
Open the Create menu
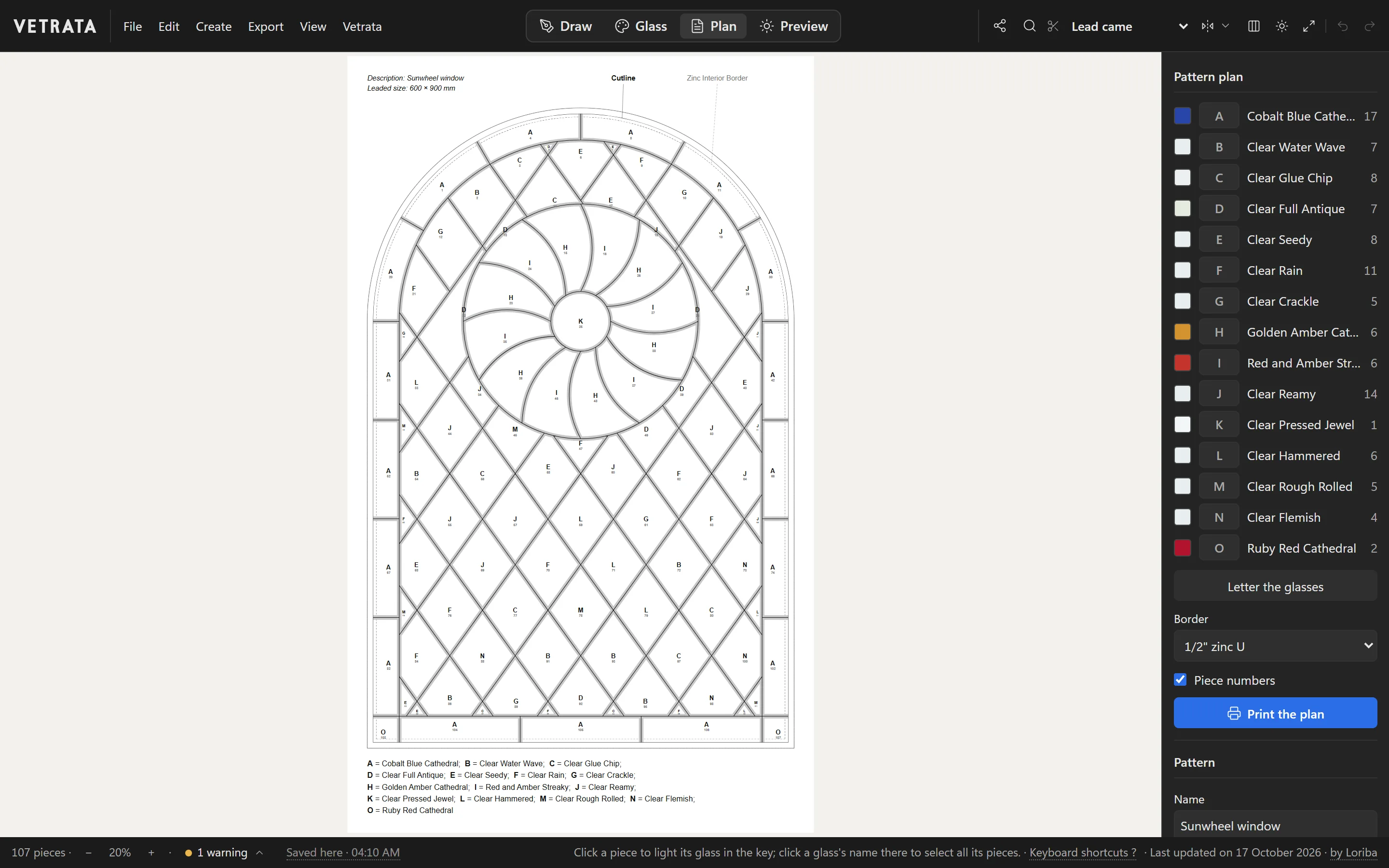pyautogui.click(x=214, y=27)
